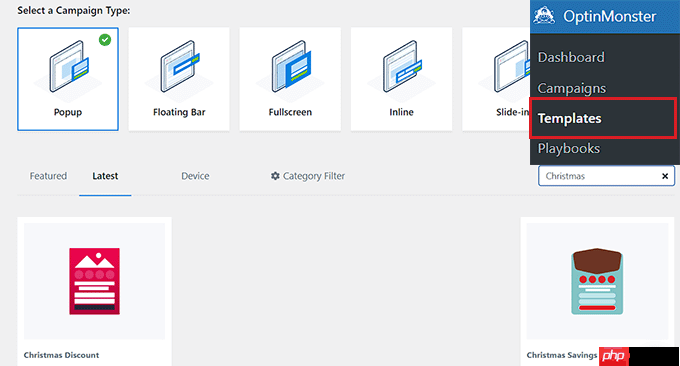Viewport: 680px width, 366px height.
Task: Click the Christmas Savings template title
Action: point(562,355)
